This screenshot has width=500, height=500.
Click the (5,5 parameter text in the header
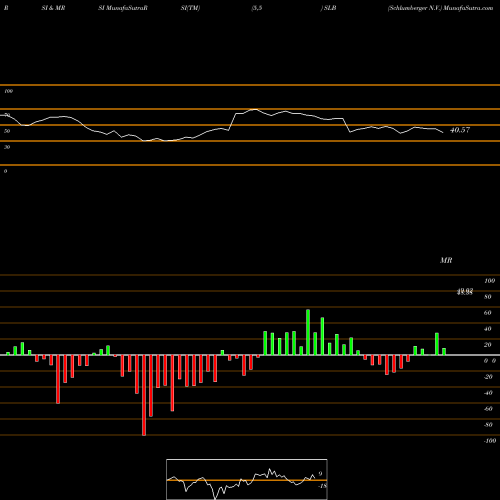[x=257, y=8]
